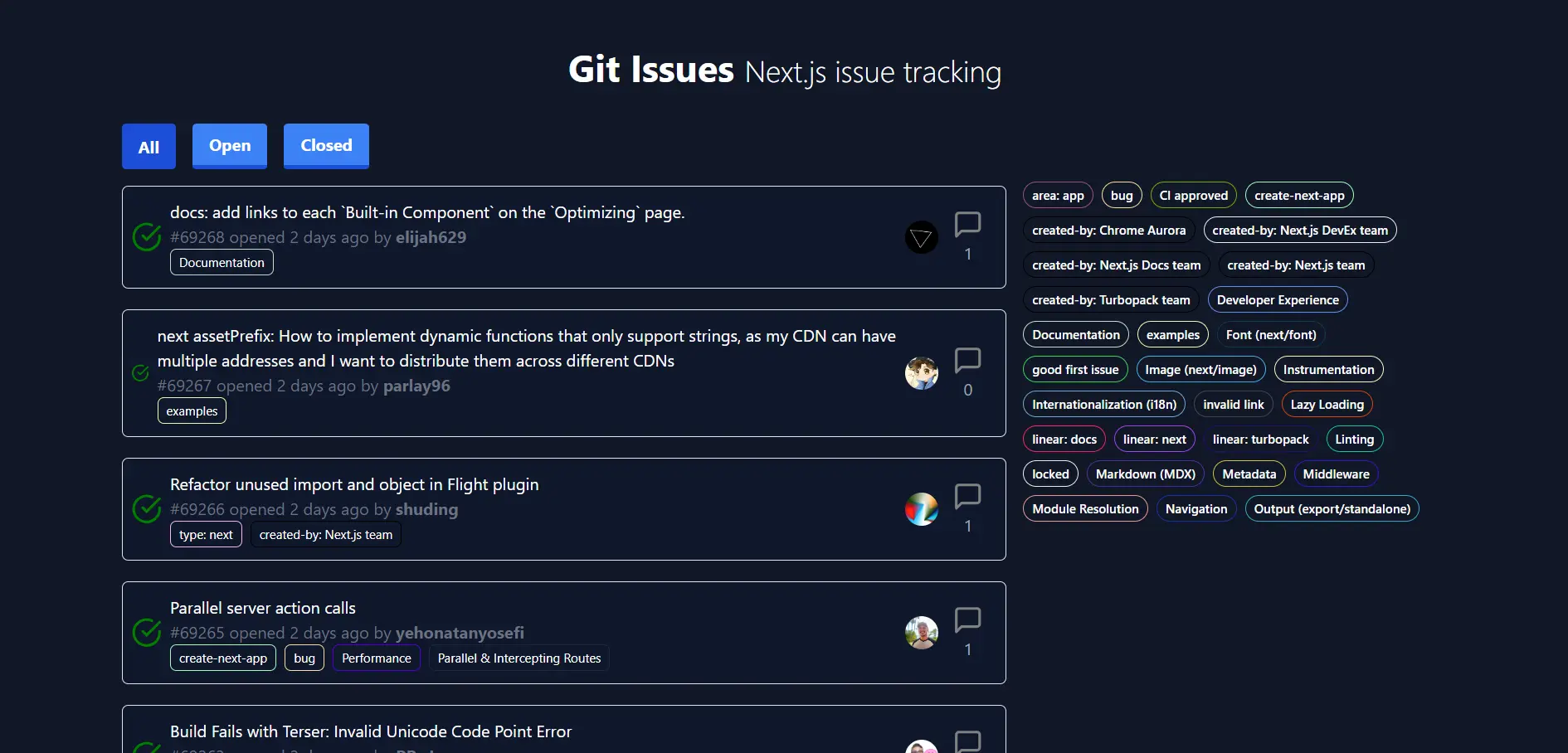Screen dimensions: 1568x753
Task: Click author name yehonatanyosefi
Action: tap(460, 633)
